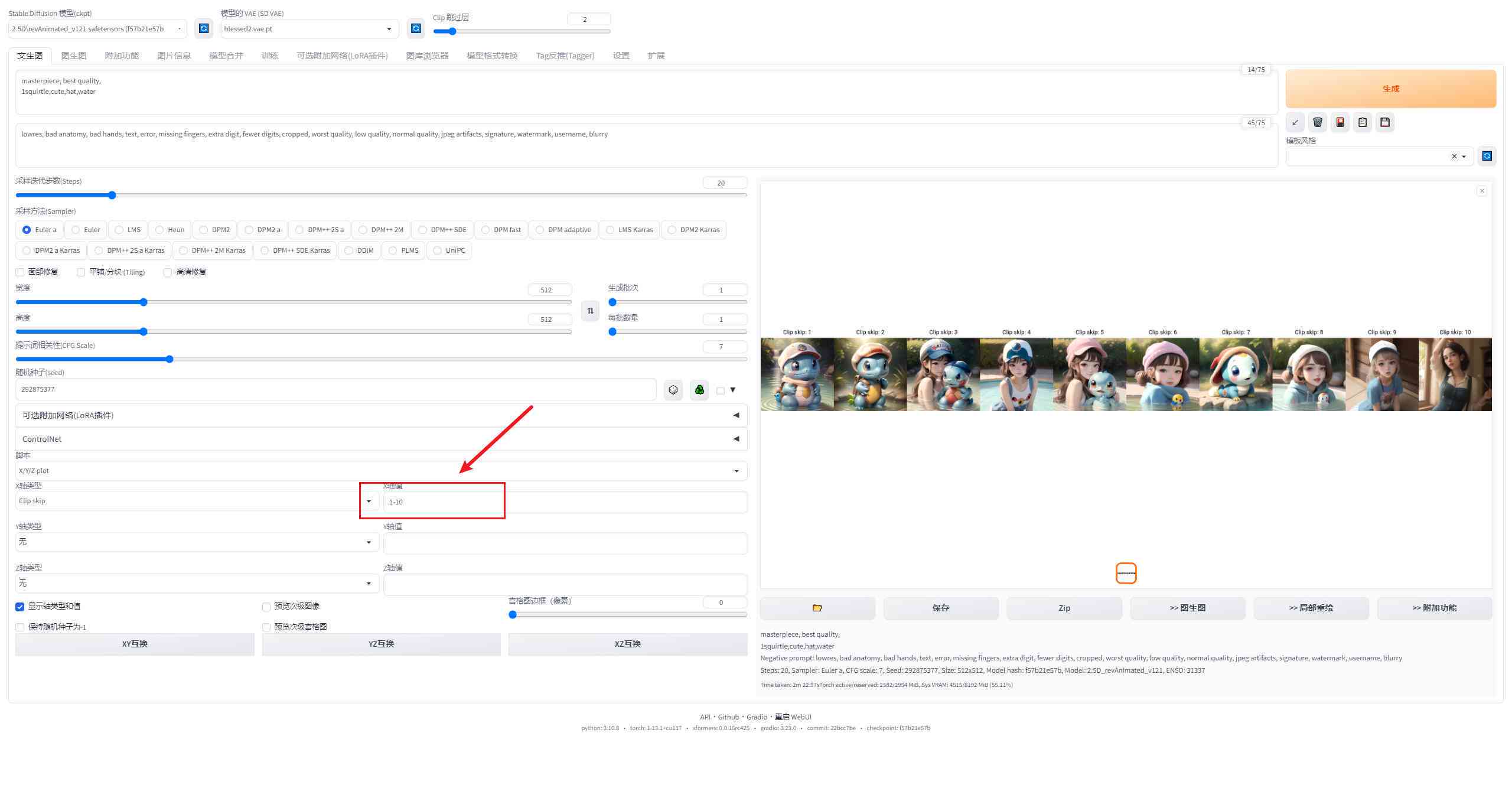The height and width of the screenshot is (785, 1512).
Task: Open the Github footer link
Action: [x=728, y=717]
